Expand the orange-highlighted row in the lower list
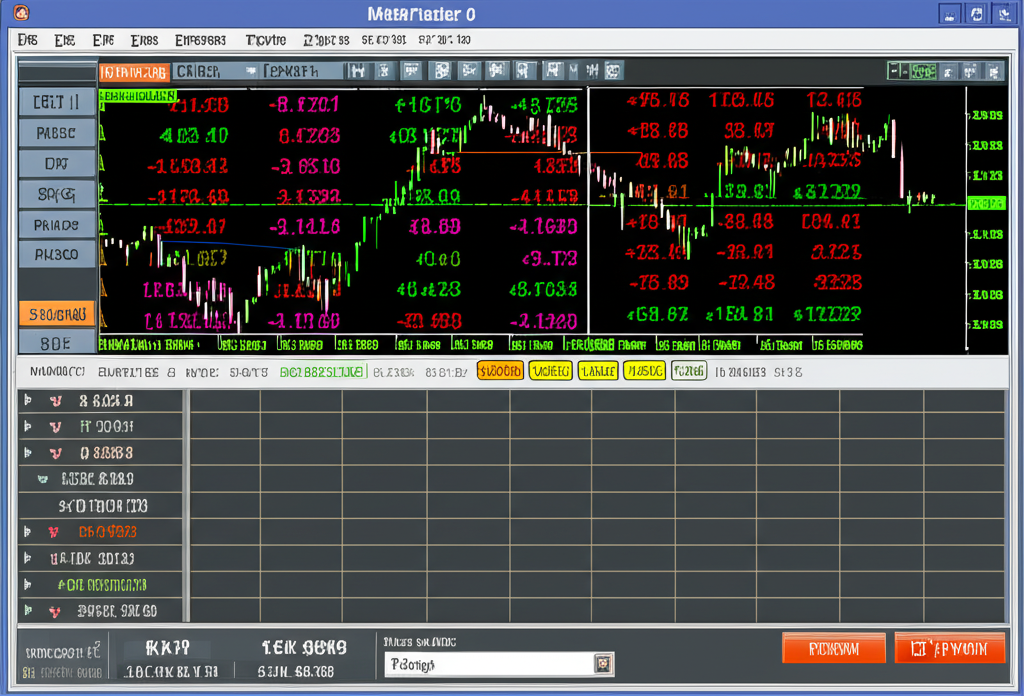This screenshot has width=1024, height=696. point(28,532)
